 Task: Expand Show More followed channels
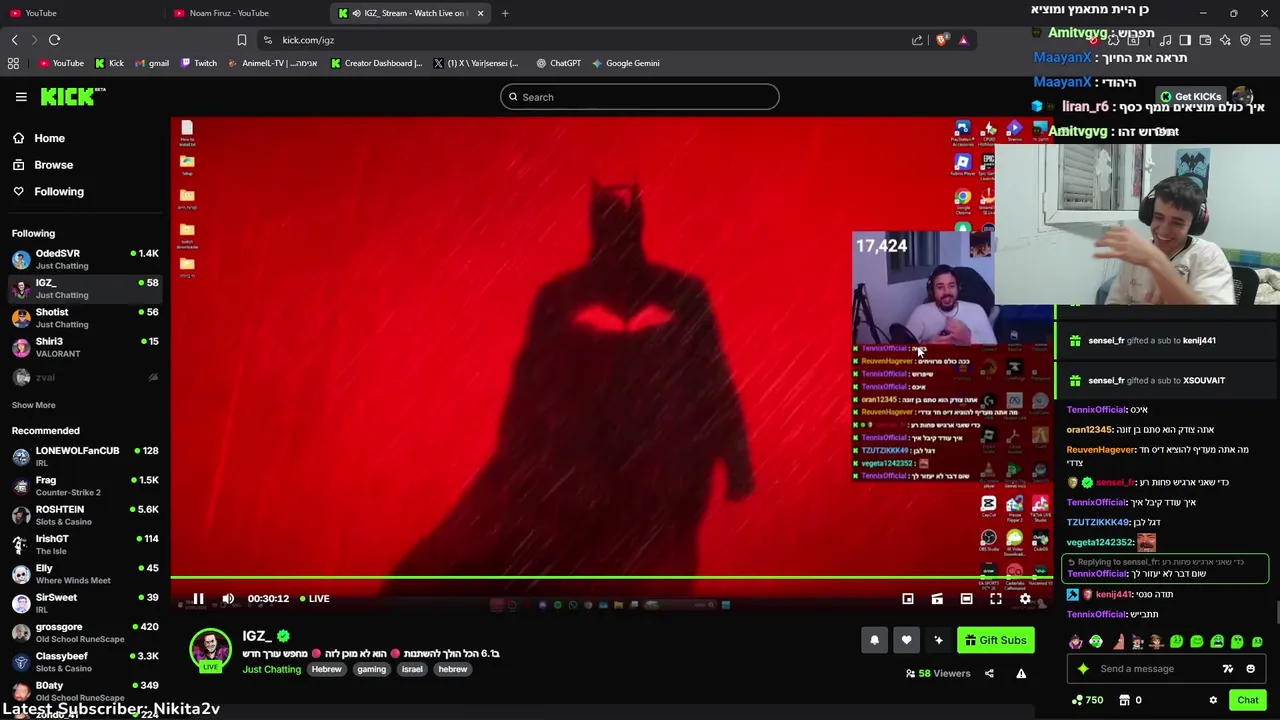33,405
